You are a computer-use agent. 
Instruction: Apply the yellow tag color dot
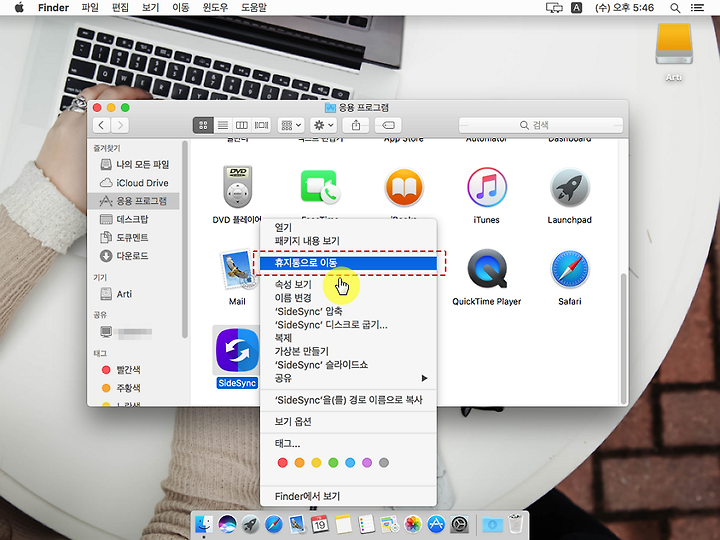(316, 462)
